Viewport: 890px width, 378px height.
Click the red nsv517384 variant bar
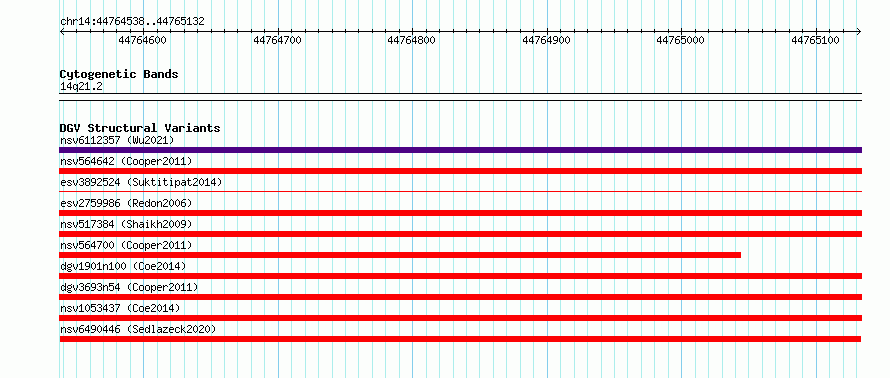point(461,234)
